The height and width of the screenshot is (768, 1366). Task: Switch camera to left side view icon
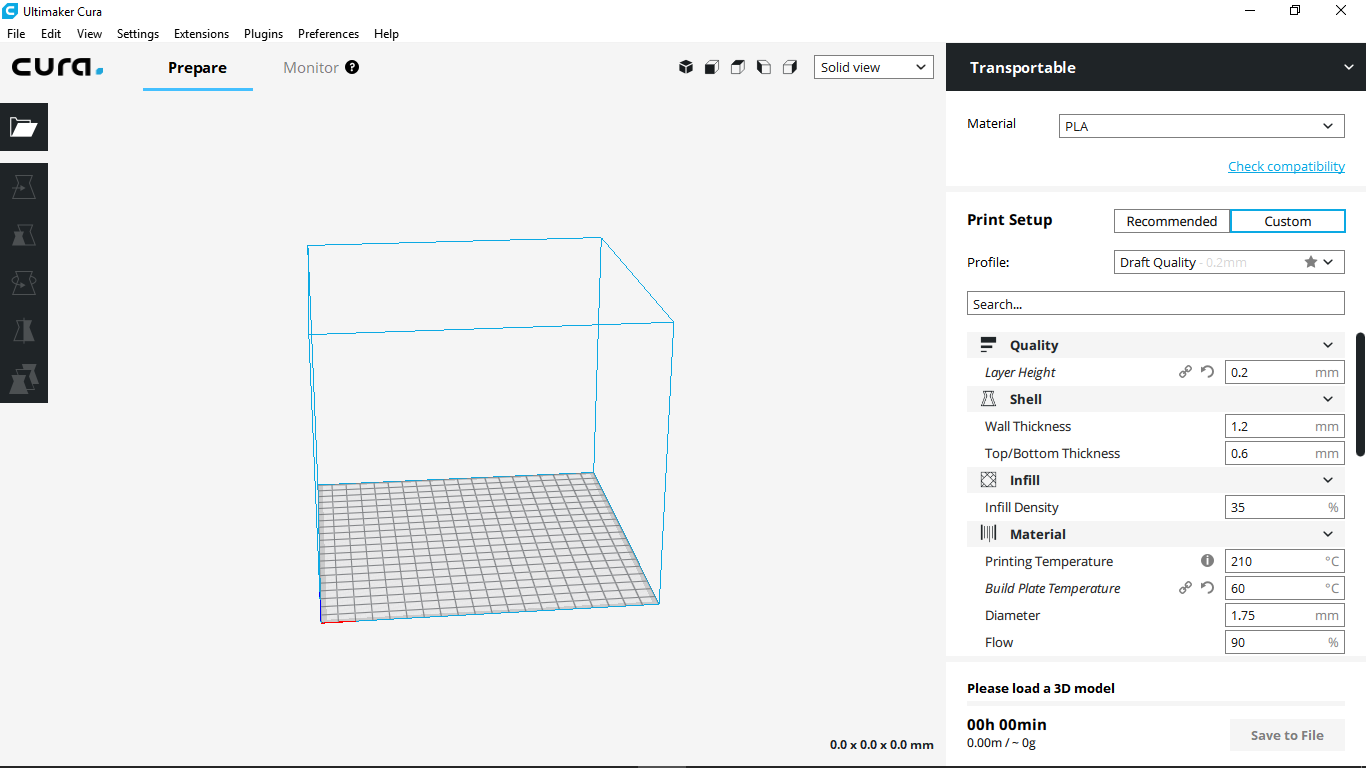[764, 67]
